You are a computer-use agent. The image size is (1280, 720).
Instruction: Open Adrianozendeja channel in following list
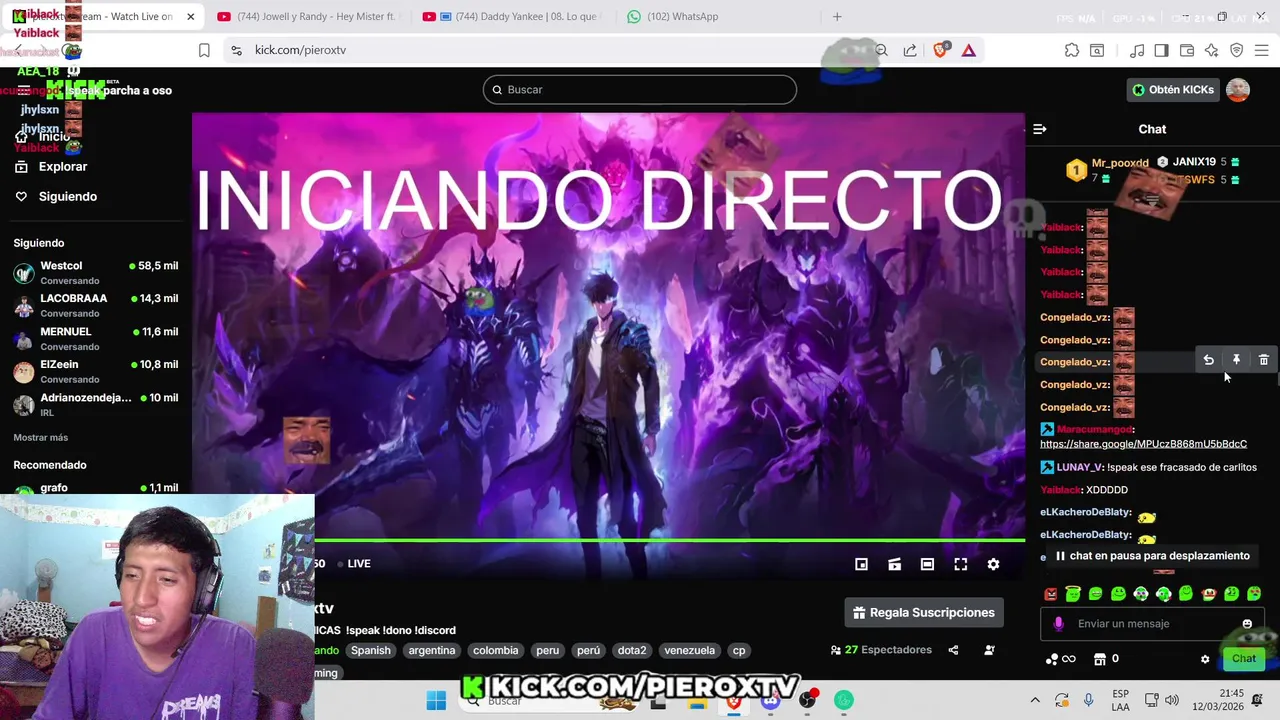(96, 404)
